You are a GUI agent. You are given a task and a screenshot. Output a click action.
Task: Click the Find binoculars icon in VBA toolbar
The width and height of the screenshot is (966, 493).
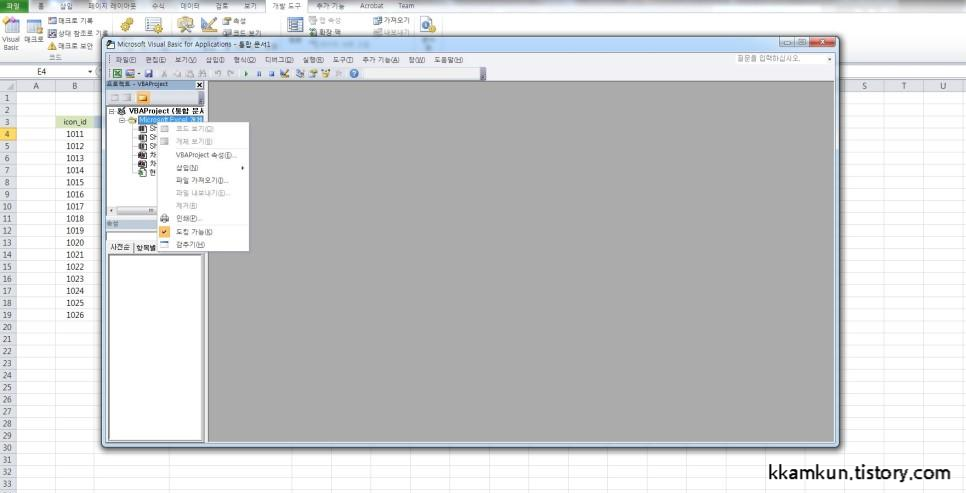pos(203,73)
